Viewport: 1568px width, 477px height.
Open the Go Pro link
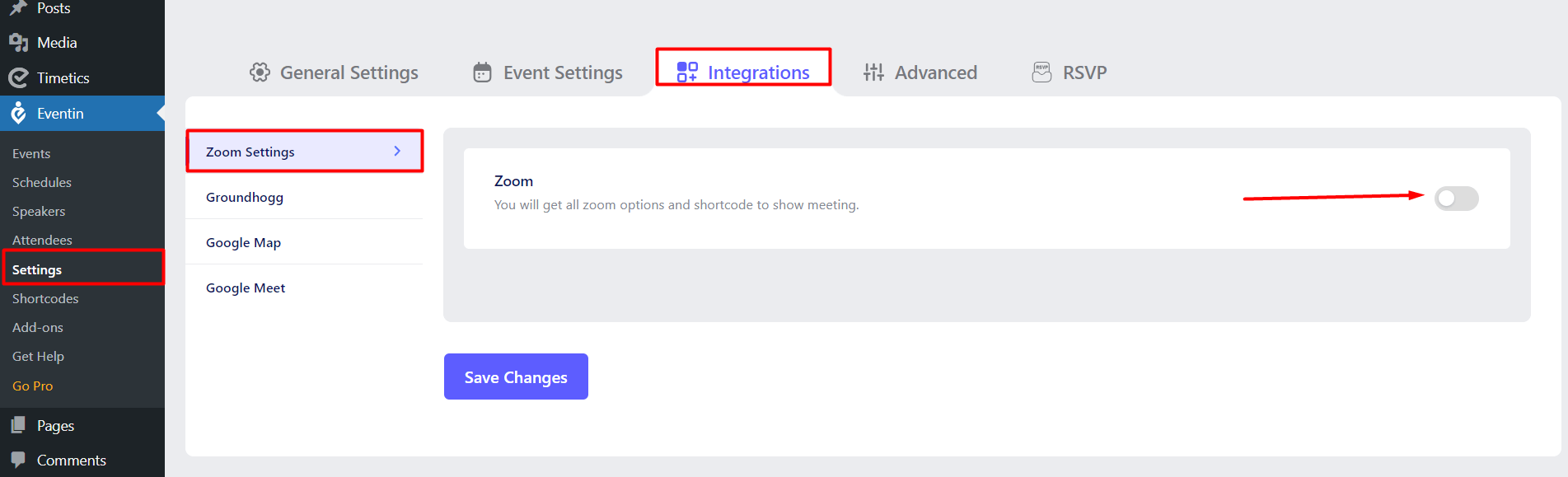(32, 385)
